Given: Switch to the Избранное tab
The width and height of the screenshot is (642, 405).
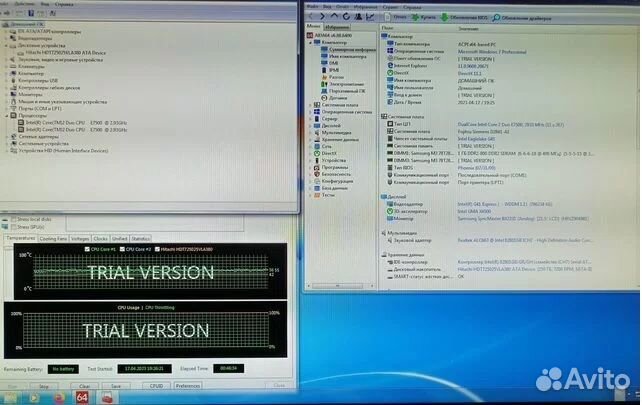Looking at the screenshot, I should (x=337, y=27).
